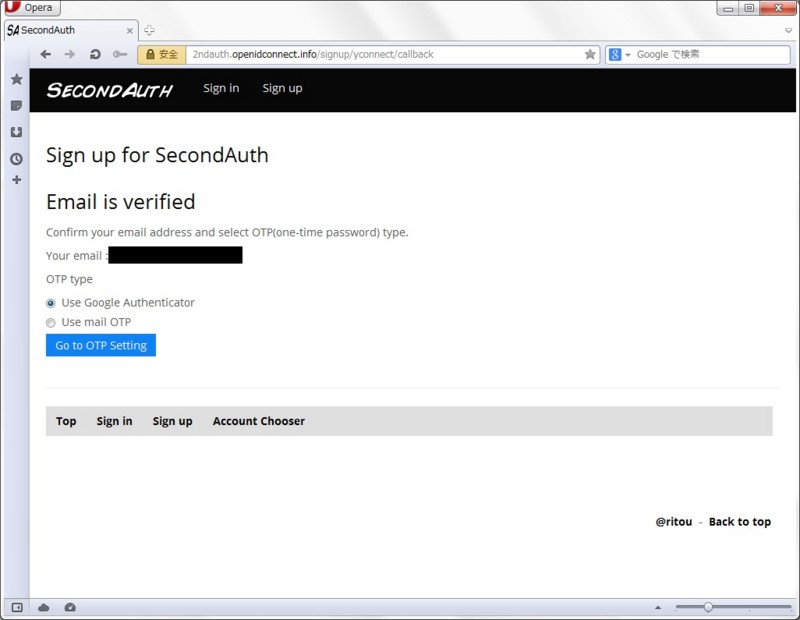800x620 pixels.
Task: Click Sign in in the black navigation bar
Action: click(x=221, y=88)
